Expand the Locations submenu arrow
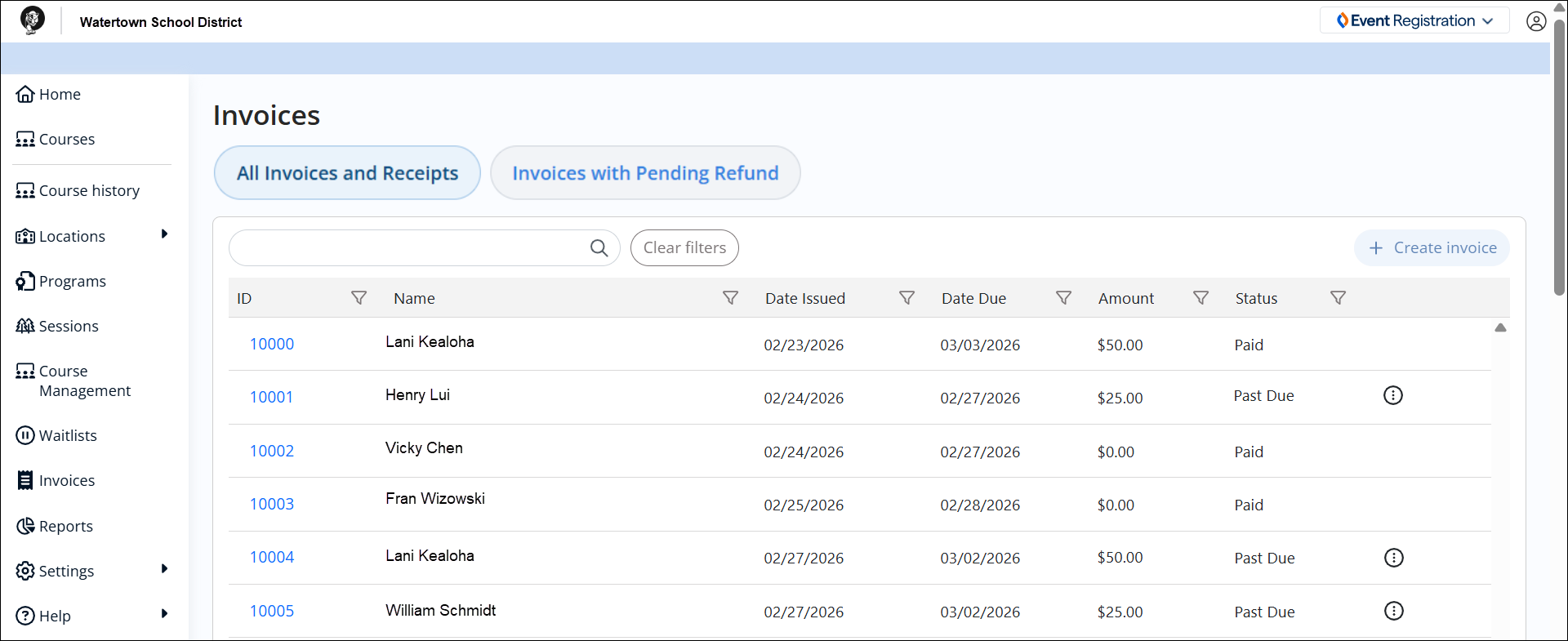The width and height of the screenshot is (1568, 641). pyautogui.click(x=164, y=234)
